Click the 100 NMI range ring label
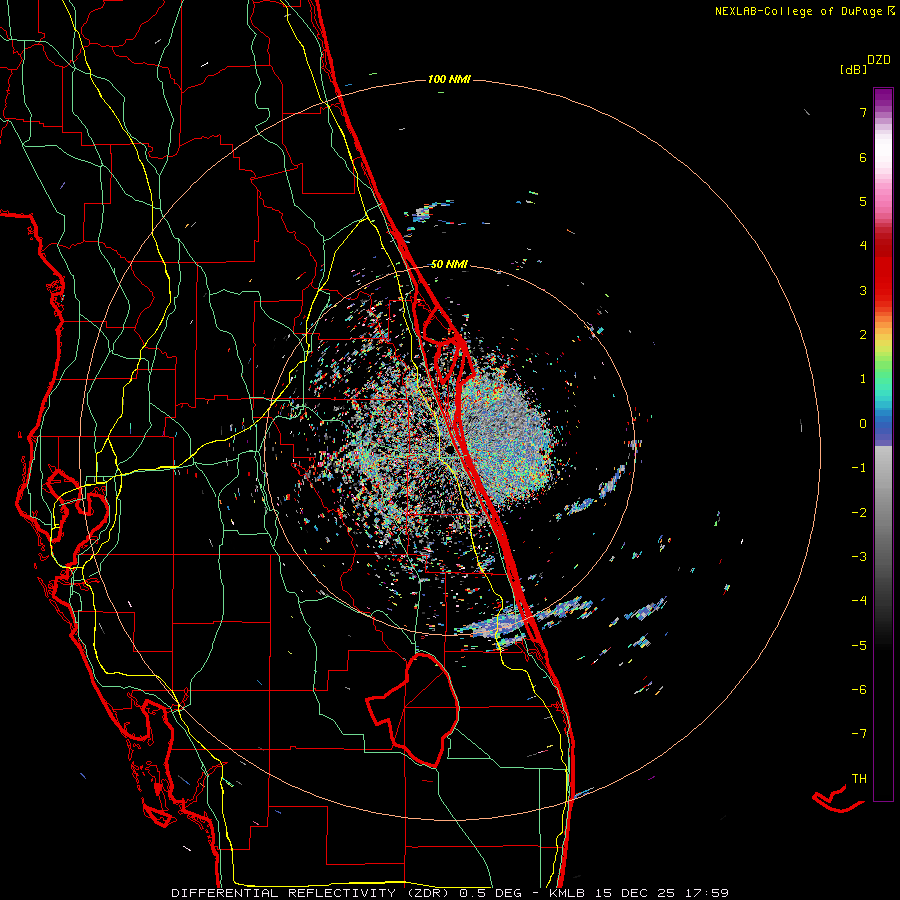The image size is (900, 900). 449,79
